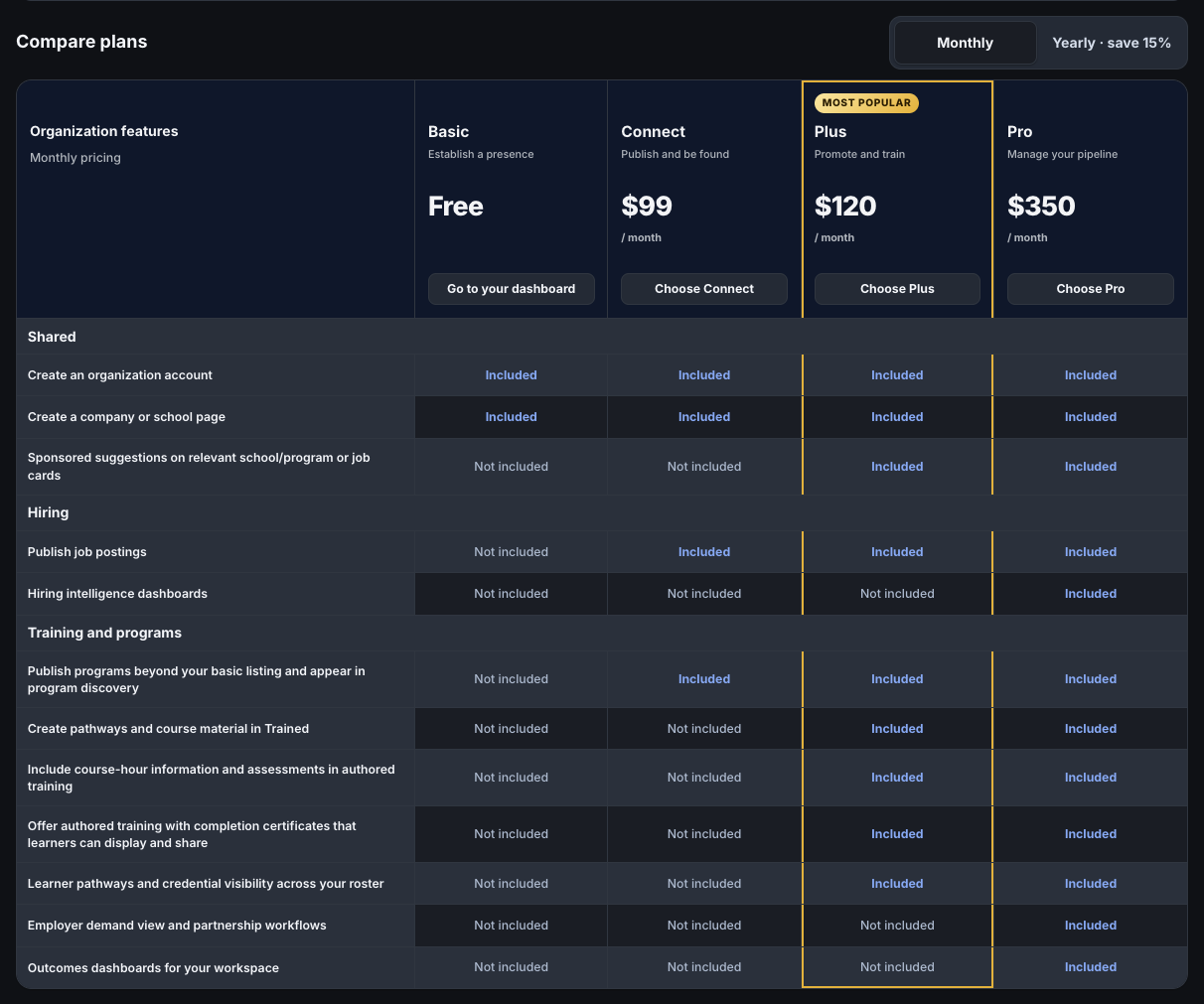Viewport: 1204px width, 1004px height.
Task: Click the Most Popular badge
Action: point(866,102)
